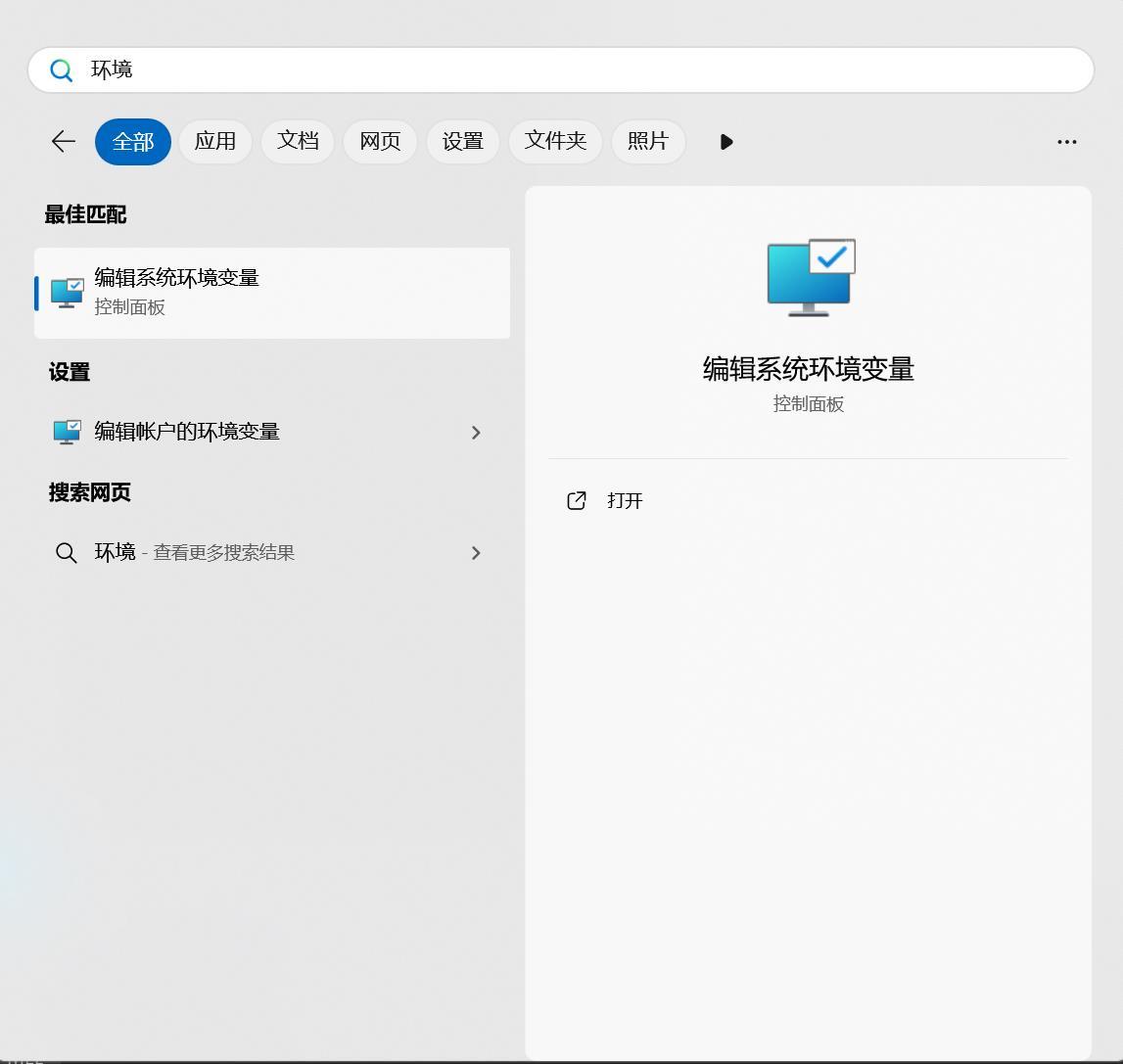Switch to the 应用 filter tab
Image resolution: width=1123 pixels, height=1064 pixels.
coord(215,141)
